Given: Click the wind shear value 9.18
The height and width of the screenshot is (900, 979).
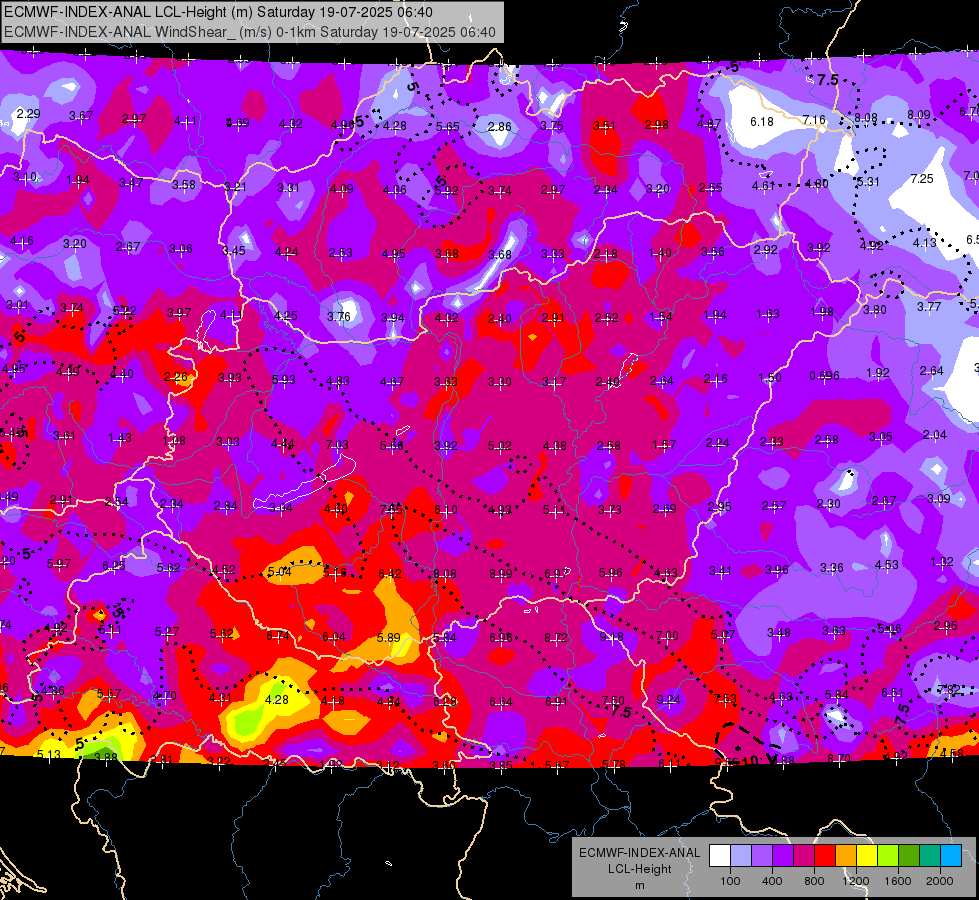Looking at the screenshot, I should coord(611,637).
